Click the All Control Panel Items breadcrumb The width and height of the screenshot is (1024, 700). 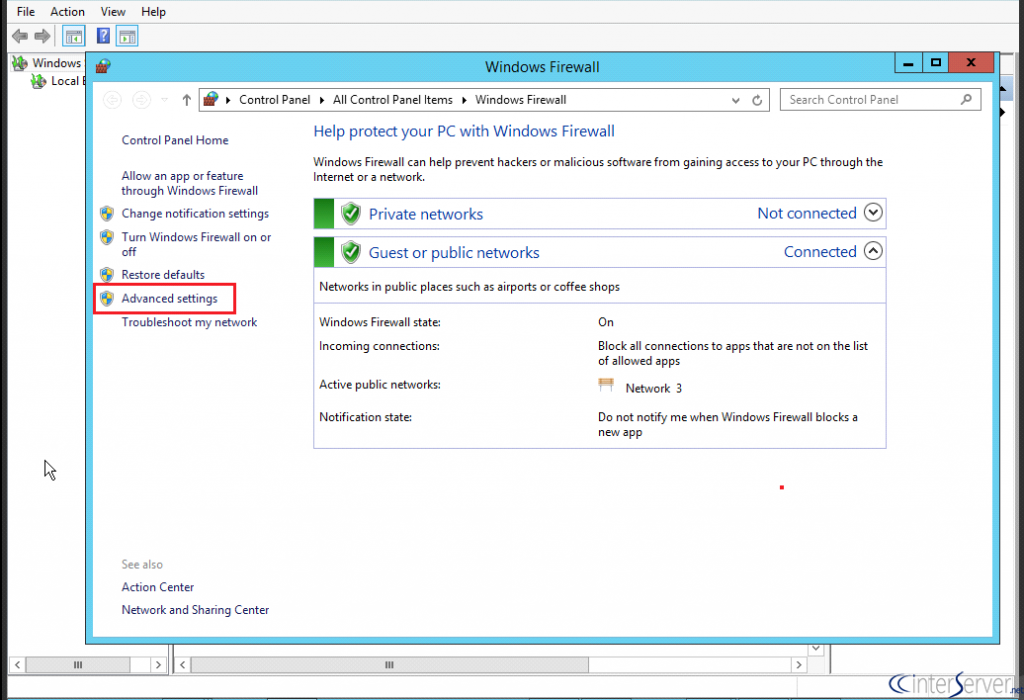[392, 100]
